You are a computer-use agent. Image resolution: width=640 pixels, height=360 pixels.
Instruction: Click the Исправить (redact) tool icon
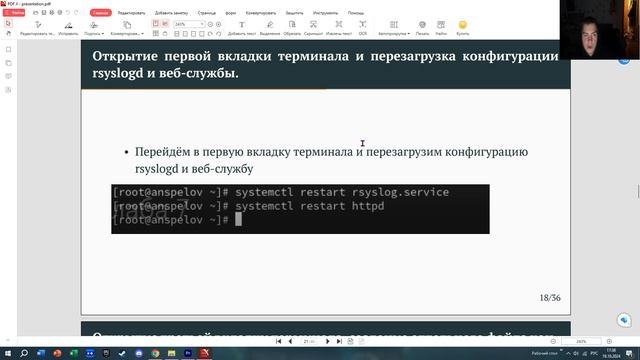[x=68, y=25]
